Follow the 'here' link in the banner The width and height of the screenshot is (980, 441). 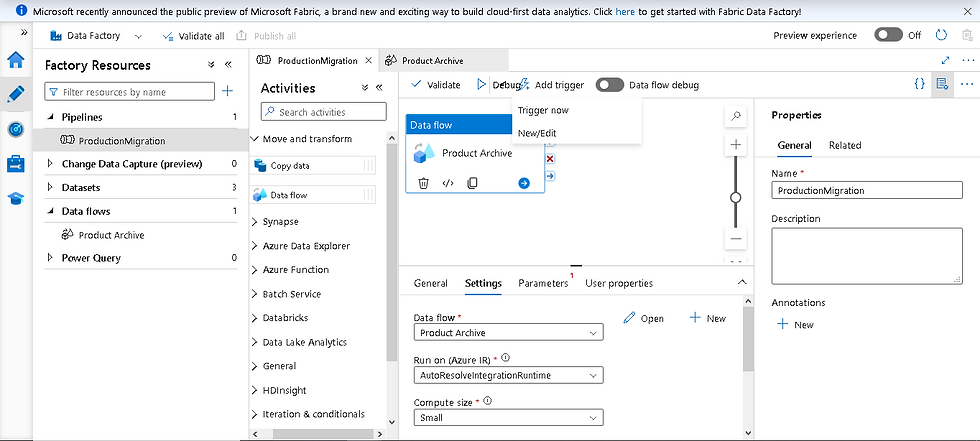coord(625,10)
